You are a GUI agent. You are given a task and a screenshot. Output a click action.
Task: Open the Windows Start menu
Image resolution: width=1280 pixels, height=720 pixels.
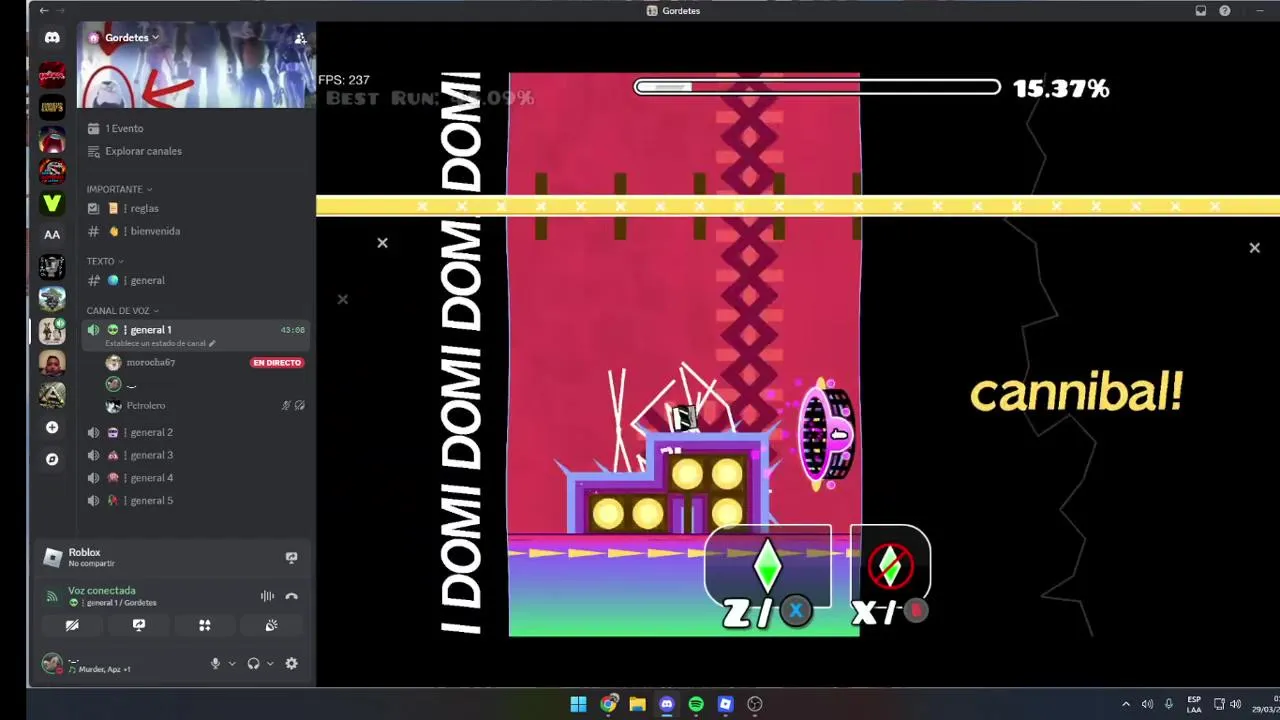click(x=578, y=704)
